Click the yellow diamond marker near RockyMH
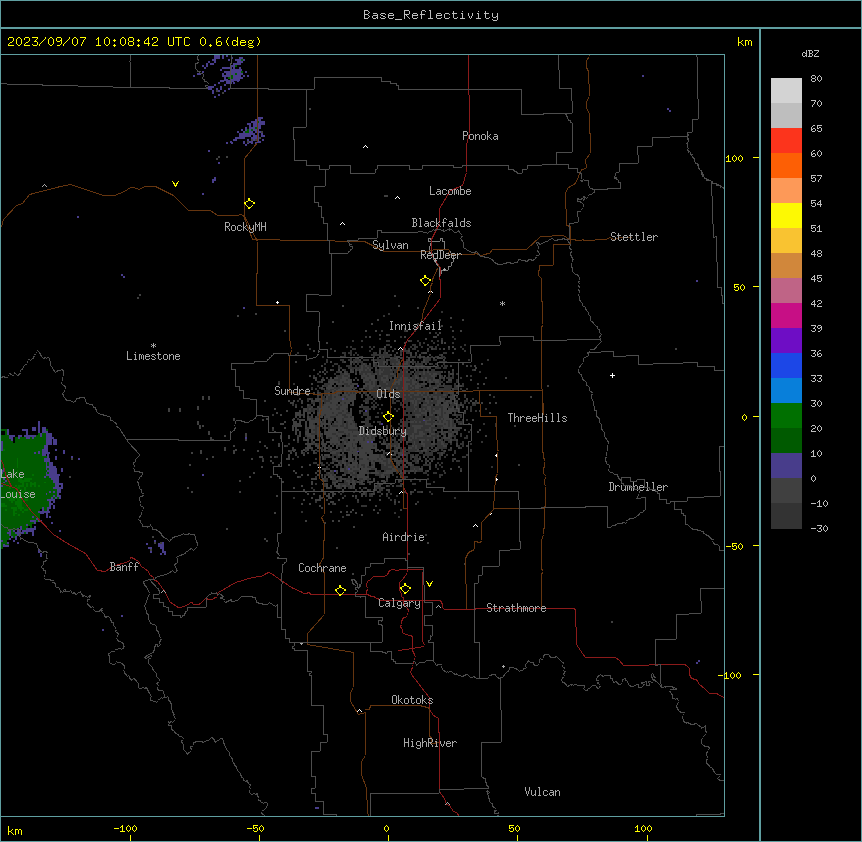This screenshot has width=862, height=842. (249, 204)
